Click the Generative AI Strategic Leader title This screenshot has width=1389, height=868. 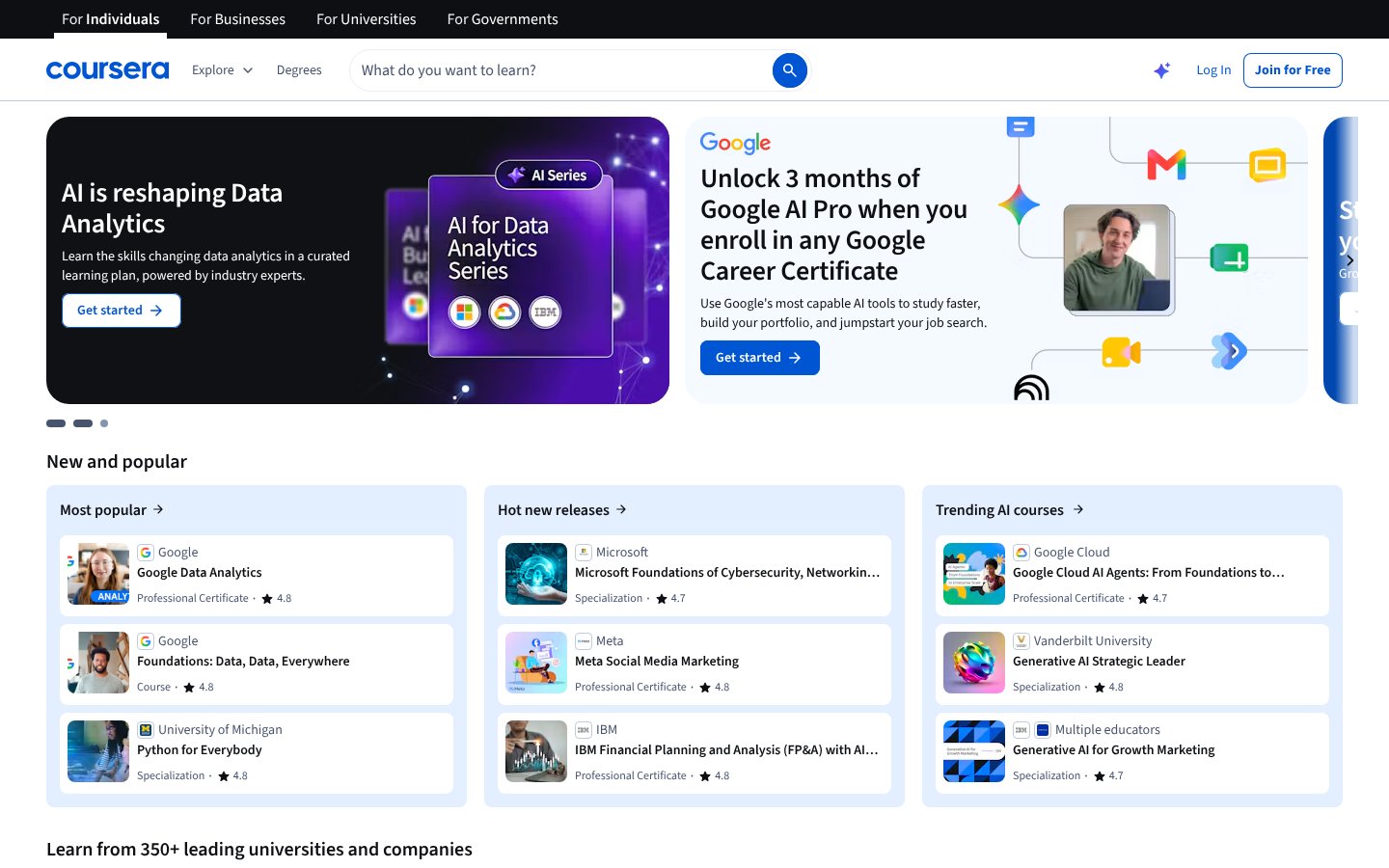click(x=1099, y=662)
